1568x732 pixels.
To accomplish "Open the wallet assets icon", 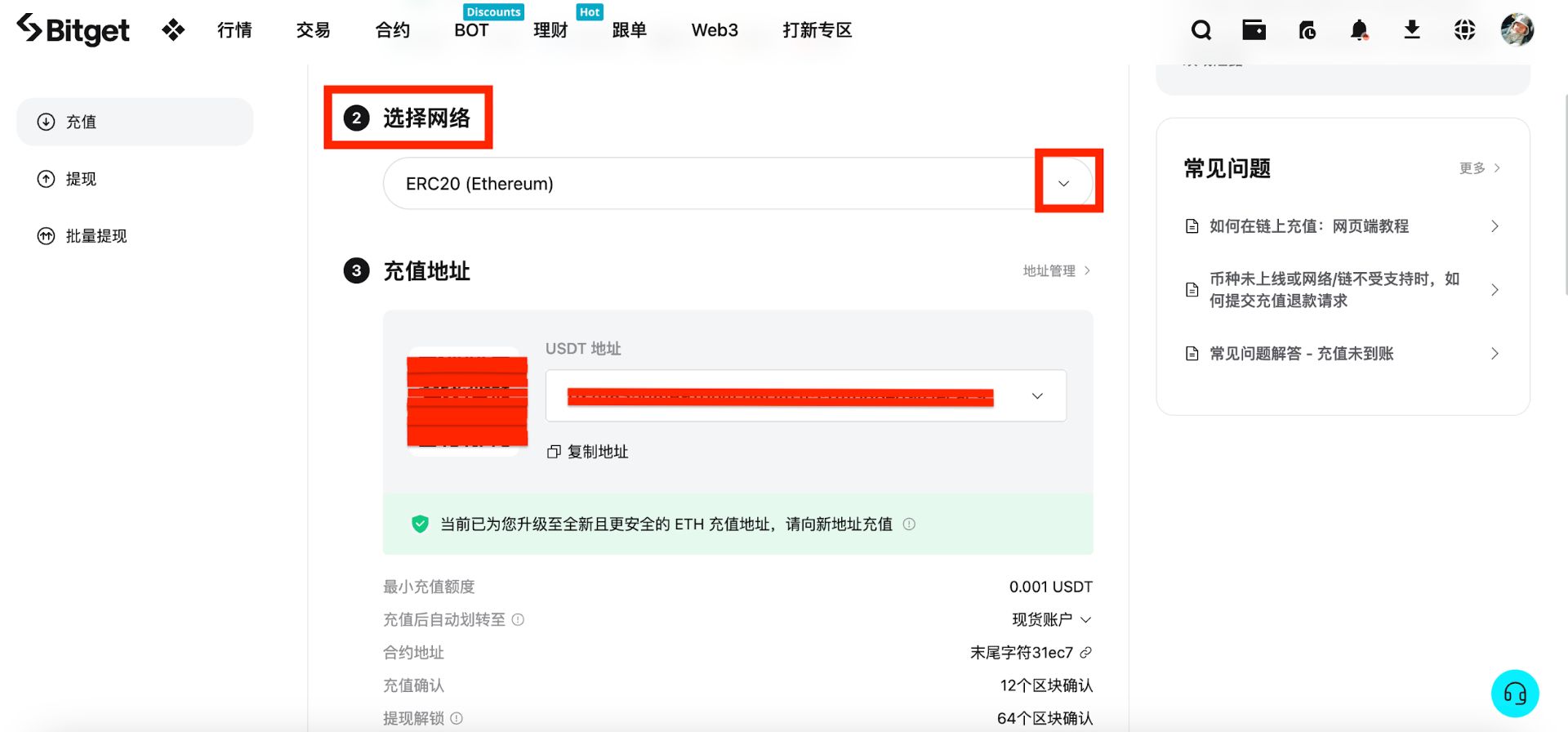I will point(1254,30).
